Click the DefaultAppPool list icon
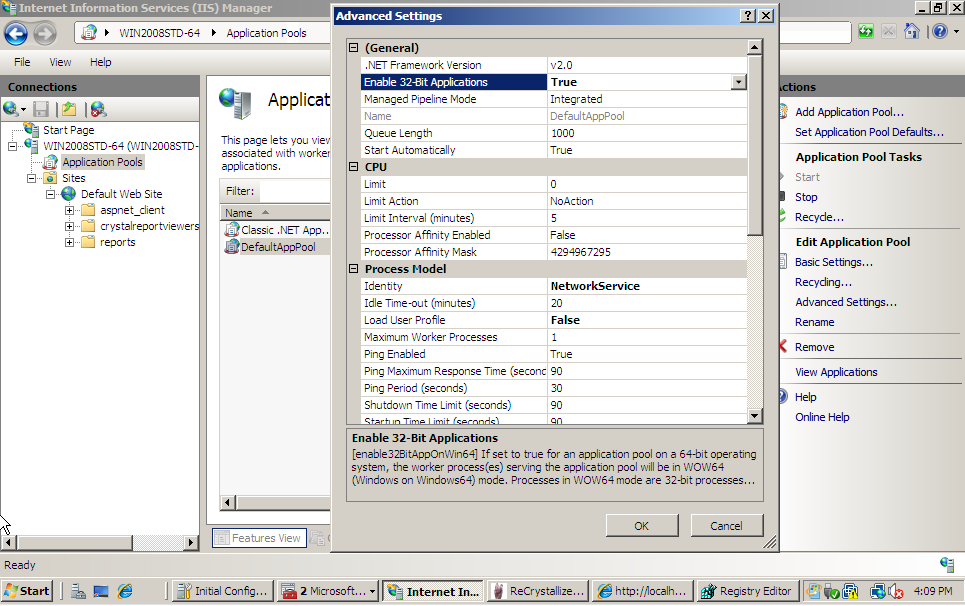 pyautogui.click(x=231, y=247)
